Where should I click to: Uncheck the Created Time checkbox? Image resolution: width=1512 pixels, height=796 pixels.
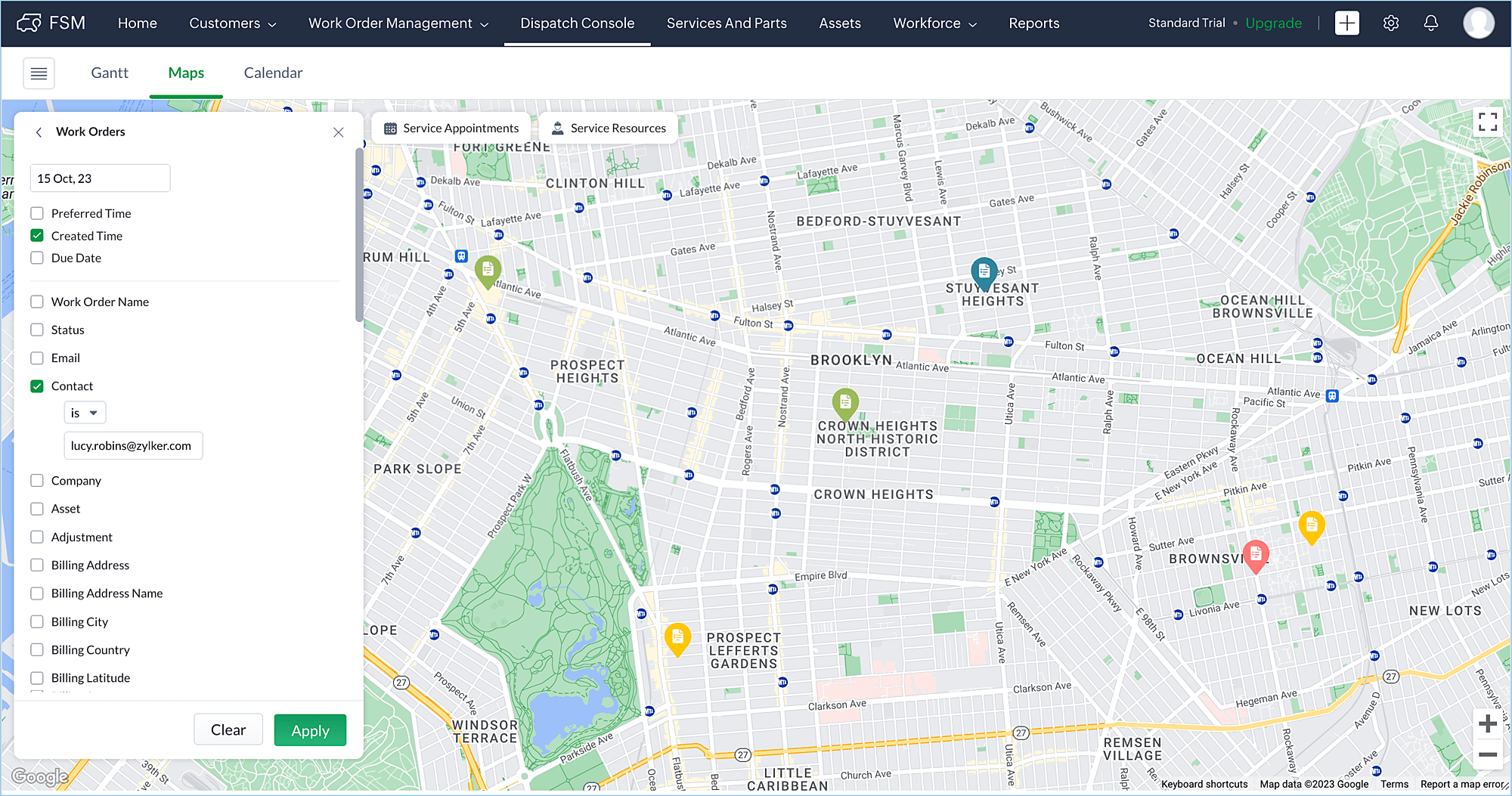[37, 236]
